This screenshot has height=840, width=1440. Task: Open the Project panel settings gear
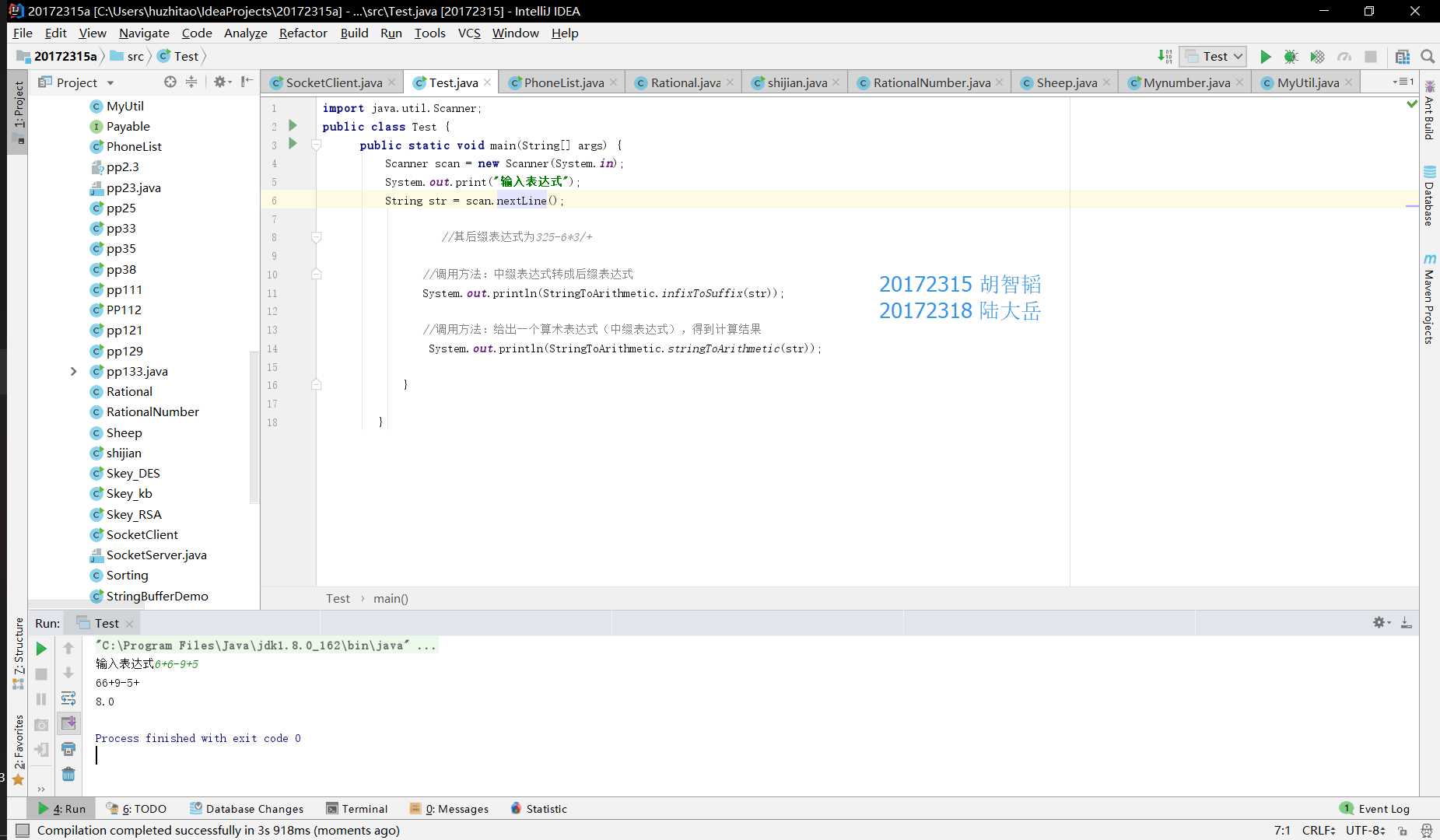tap(222, 82)
